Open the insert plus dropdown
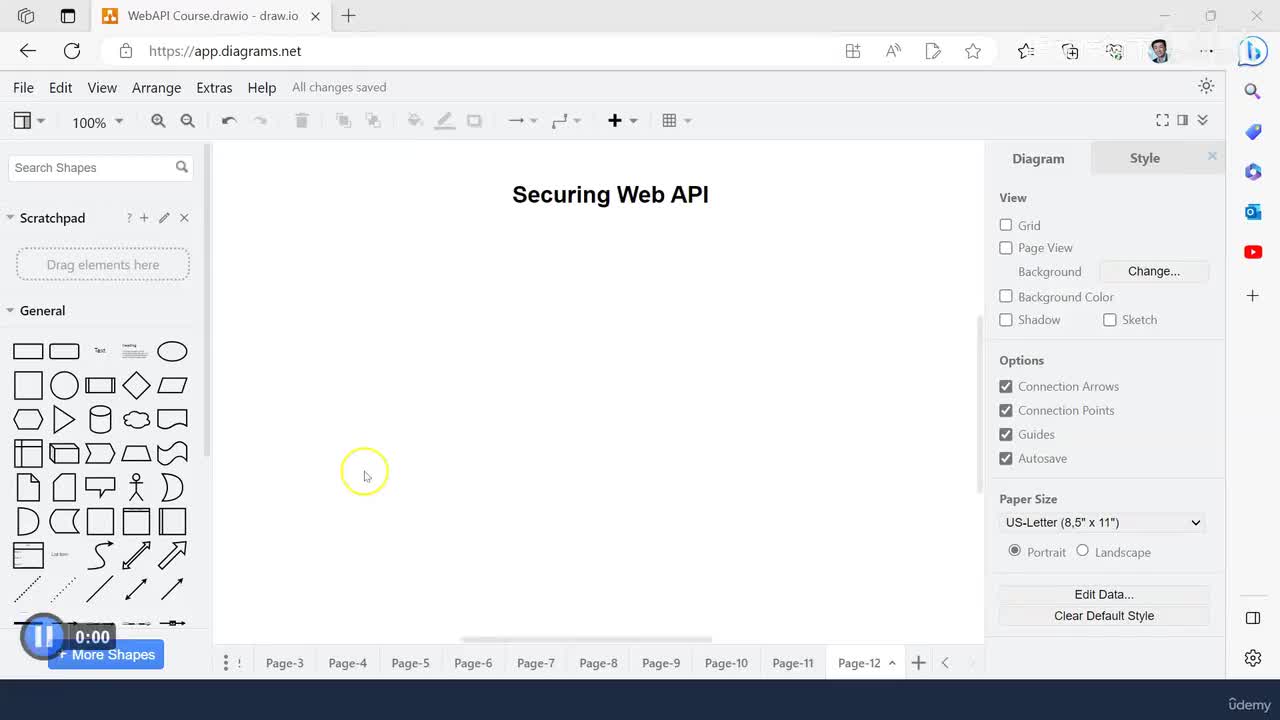1280x720 pixels. click(x=623, y=121)
